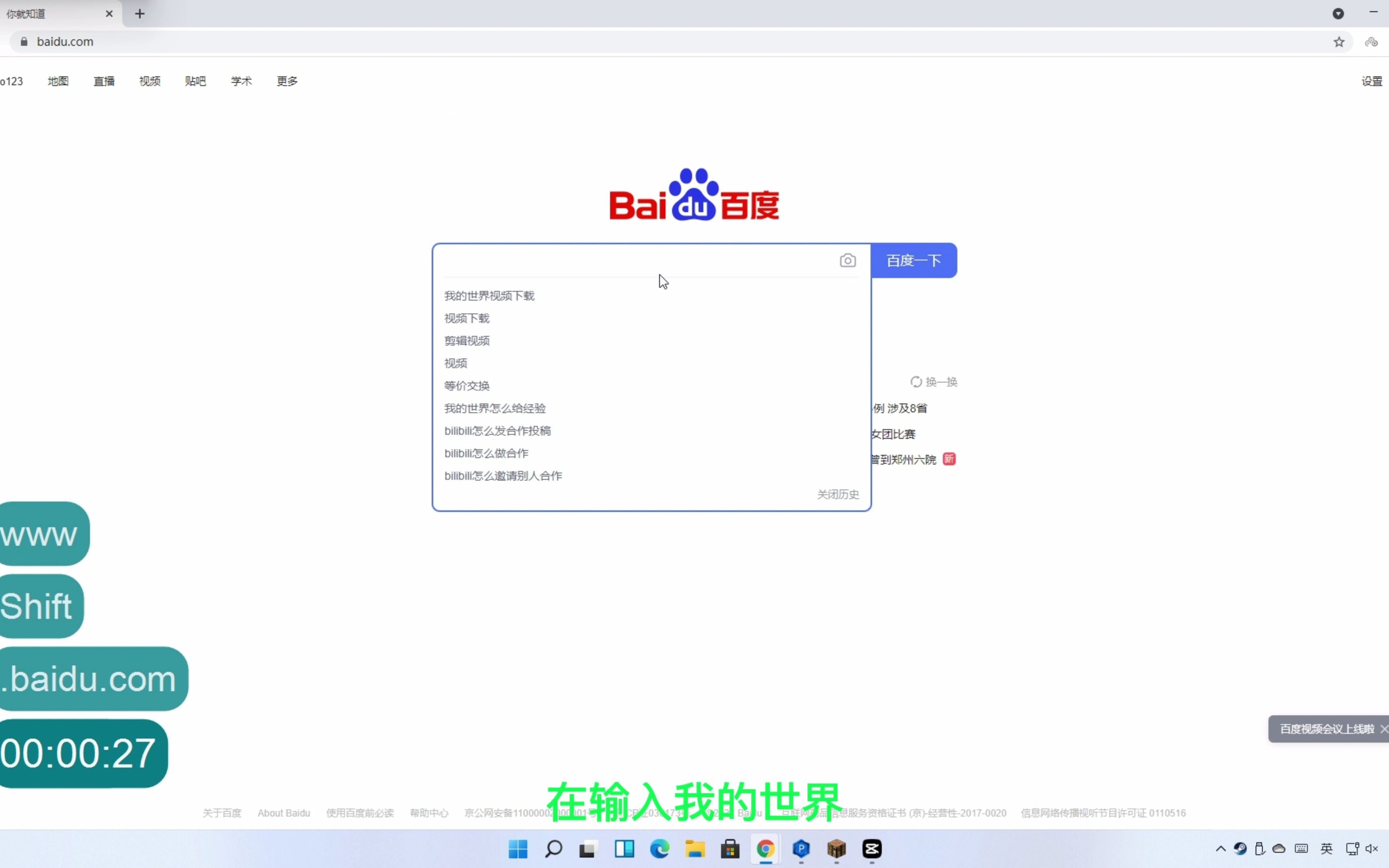Open the touch keyboard tray icon
The height and width of the screenshot is (868, 1389).
pyautogui.click(x=1302, y=849)
